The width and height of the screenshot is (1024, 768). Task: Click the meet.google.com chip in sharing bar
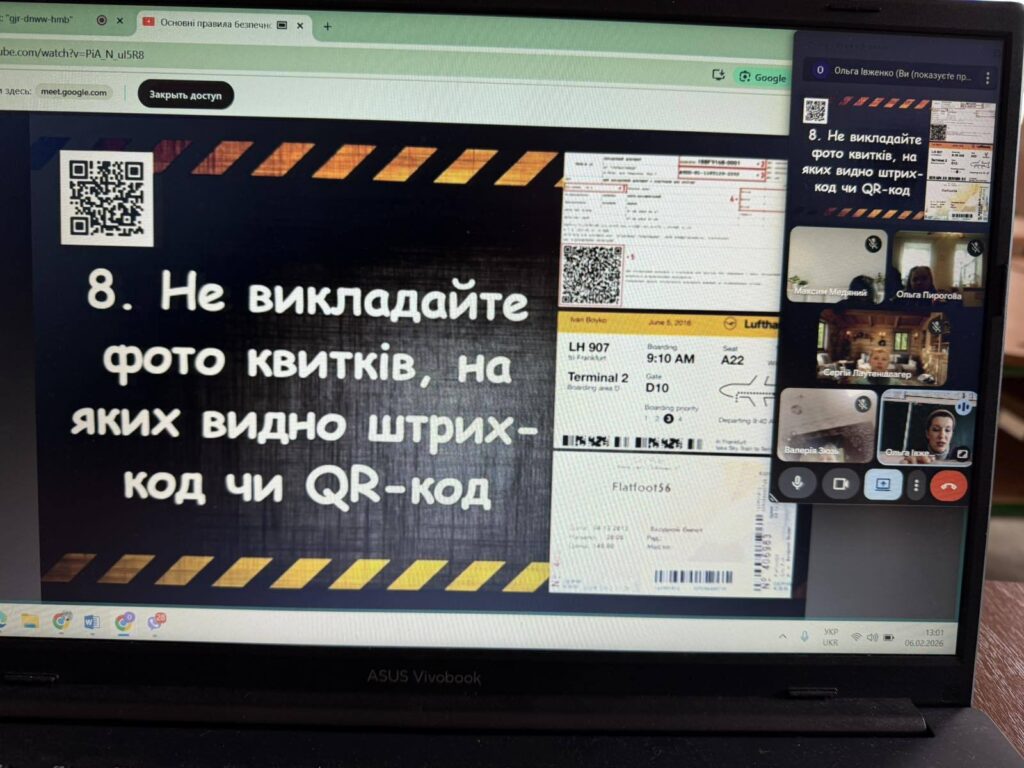tap(73, 92)
